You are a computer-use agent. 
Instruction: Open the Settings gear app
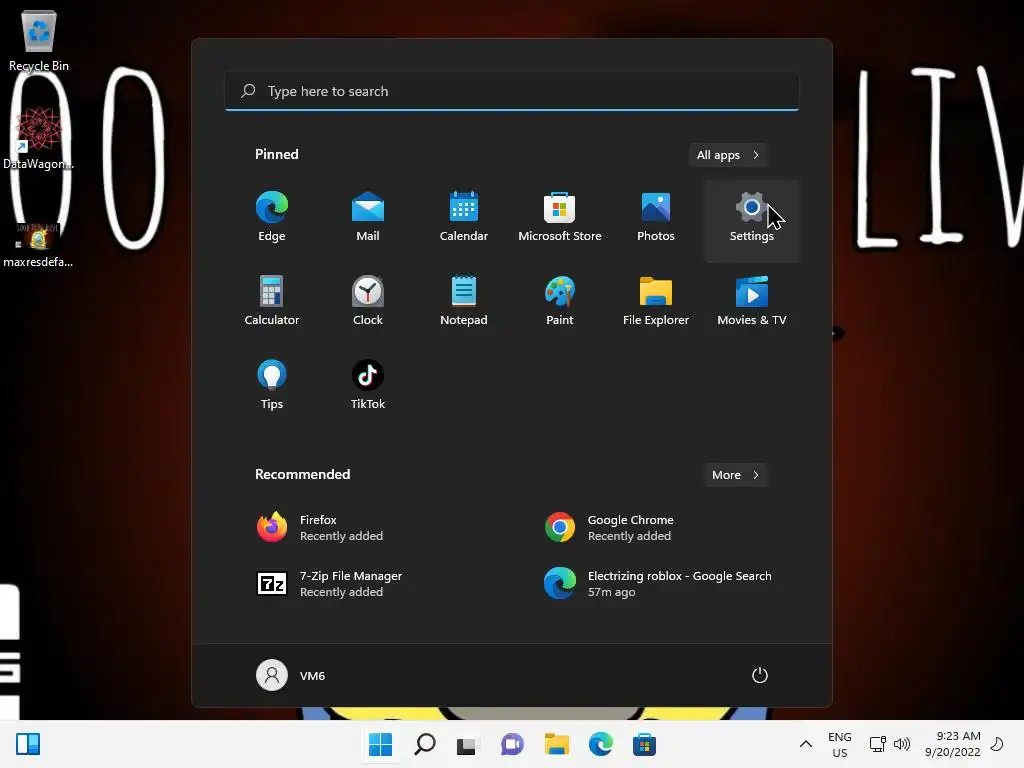pyautogui.click(x=752, y=221)
